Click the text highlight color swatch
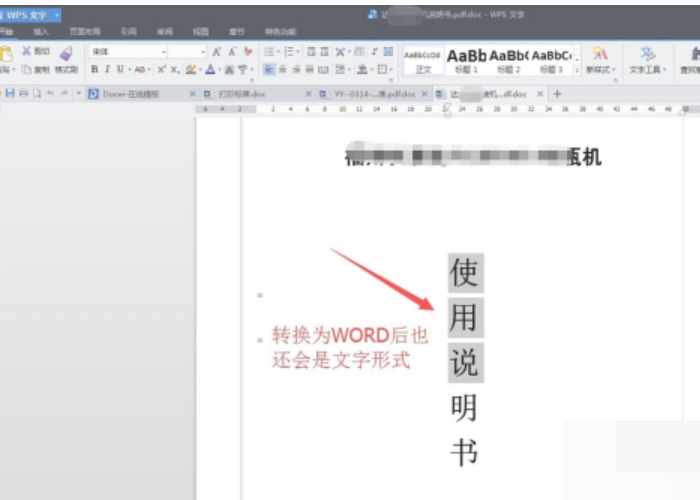Image resolution: width=700 pixels, height=500 pixels. (191, 69)
